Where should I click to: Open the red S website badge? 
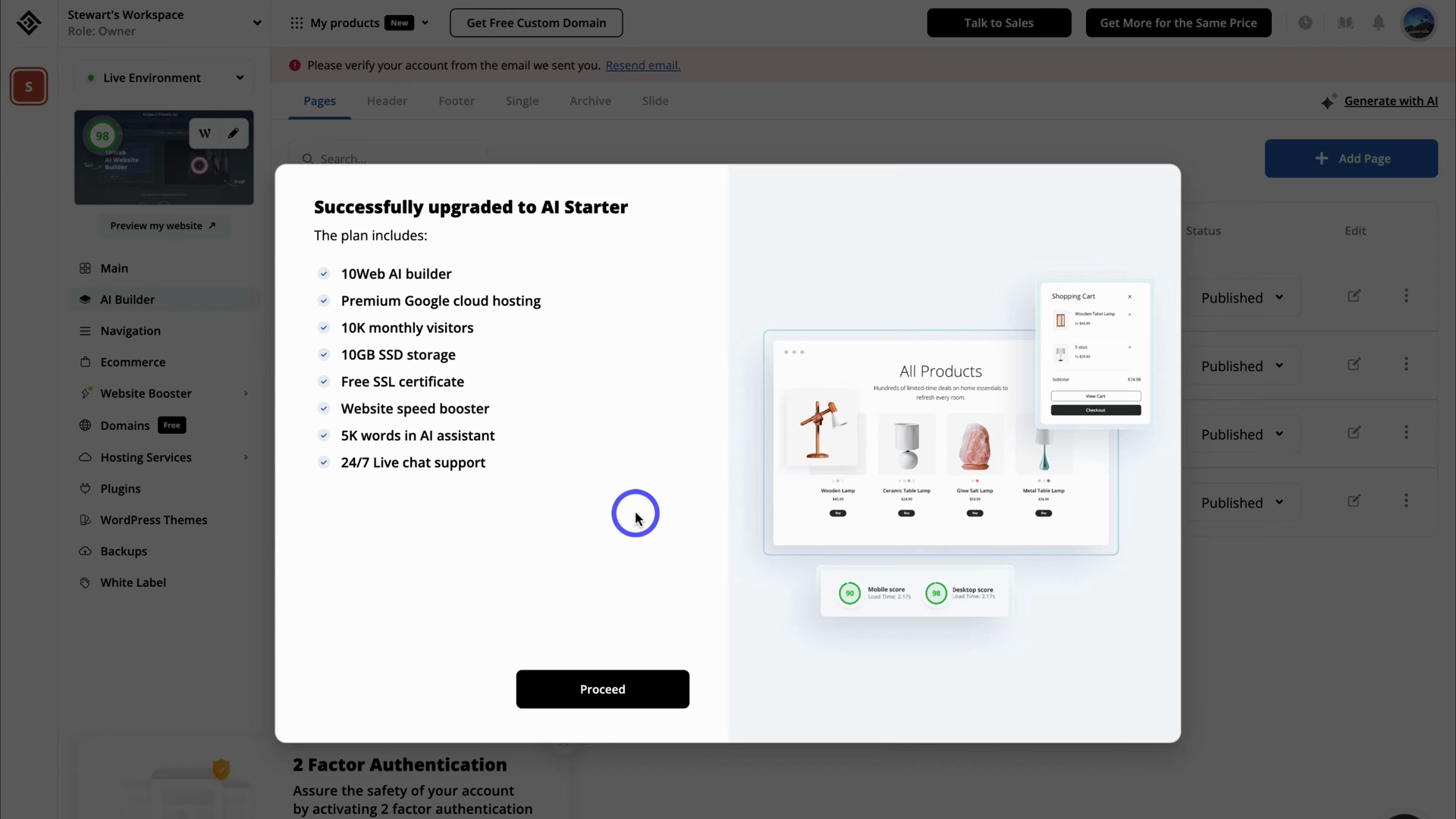pyautogui.click(x=29, y=86)
